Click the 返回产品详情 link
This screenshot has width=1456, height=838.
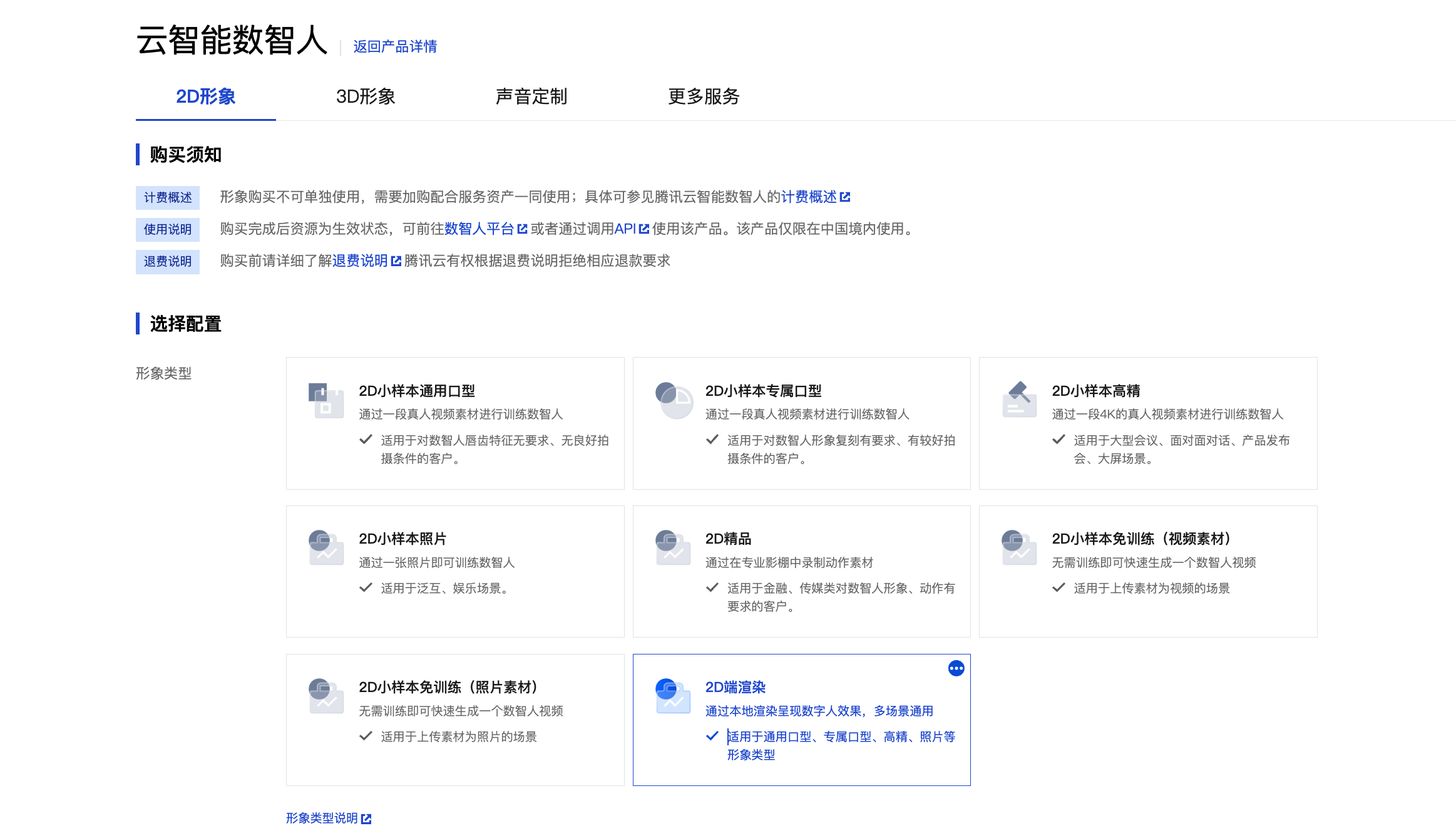pyautogui.click(x=395, y=46)
